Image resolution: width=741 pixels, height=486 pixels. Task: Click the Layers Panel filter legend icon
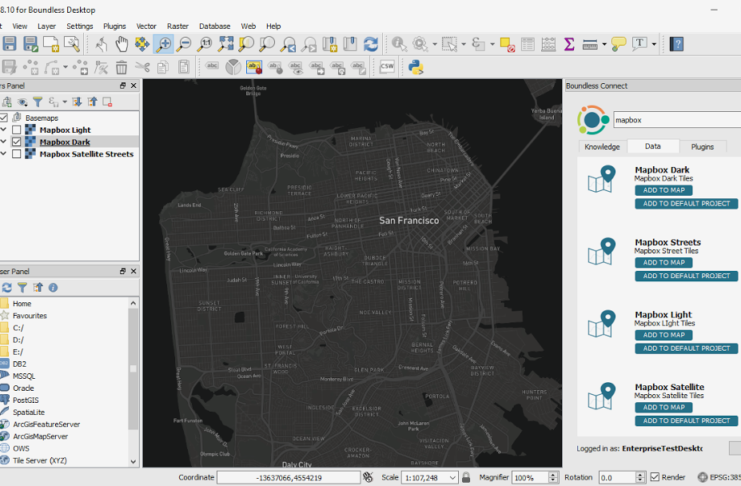38,102
